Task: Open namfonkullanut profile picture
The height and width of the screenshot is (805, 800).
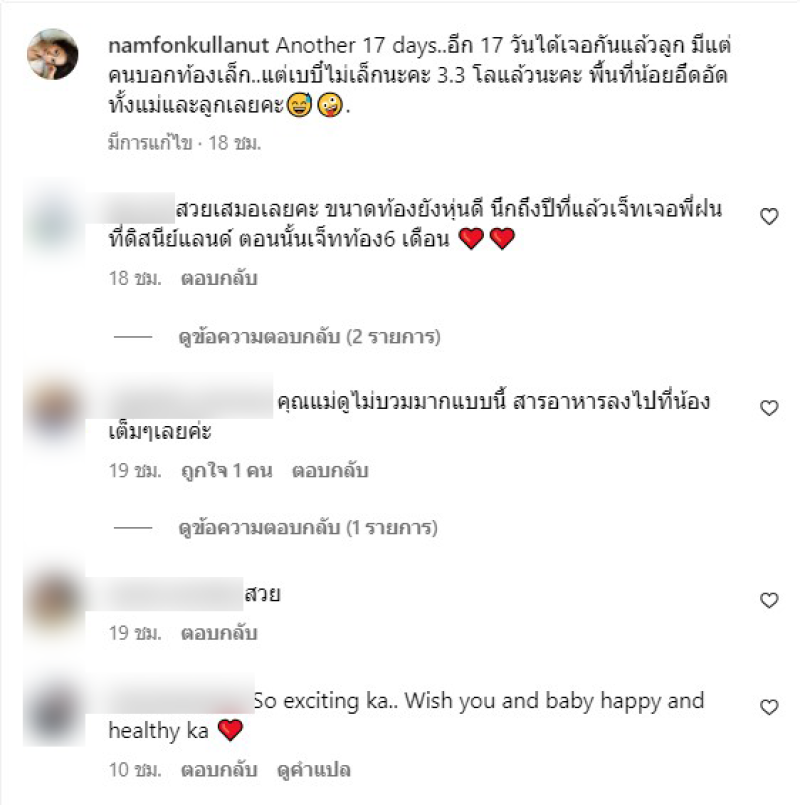Action: pyautogui.click(x=53, y=54)
